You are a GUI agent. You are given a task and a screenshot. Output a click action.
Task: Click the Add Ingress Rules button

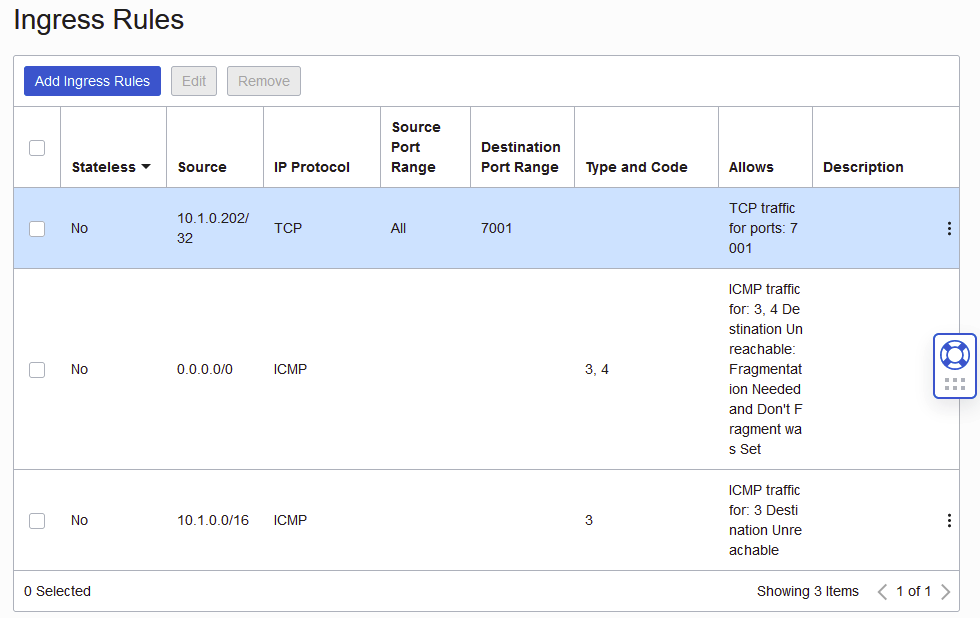coord(92,81)
